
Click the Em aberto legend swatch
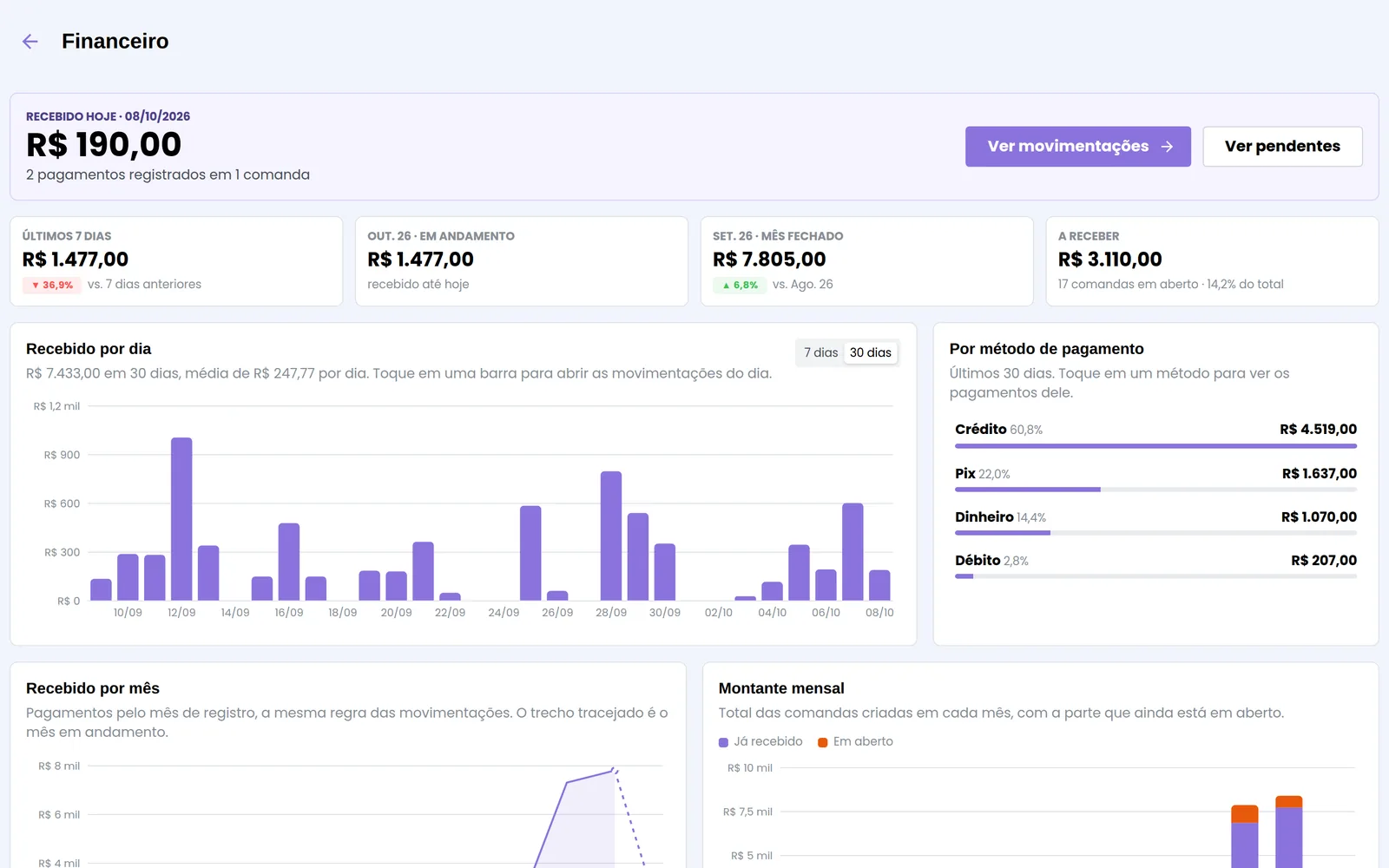click(822, 742)
